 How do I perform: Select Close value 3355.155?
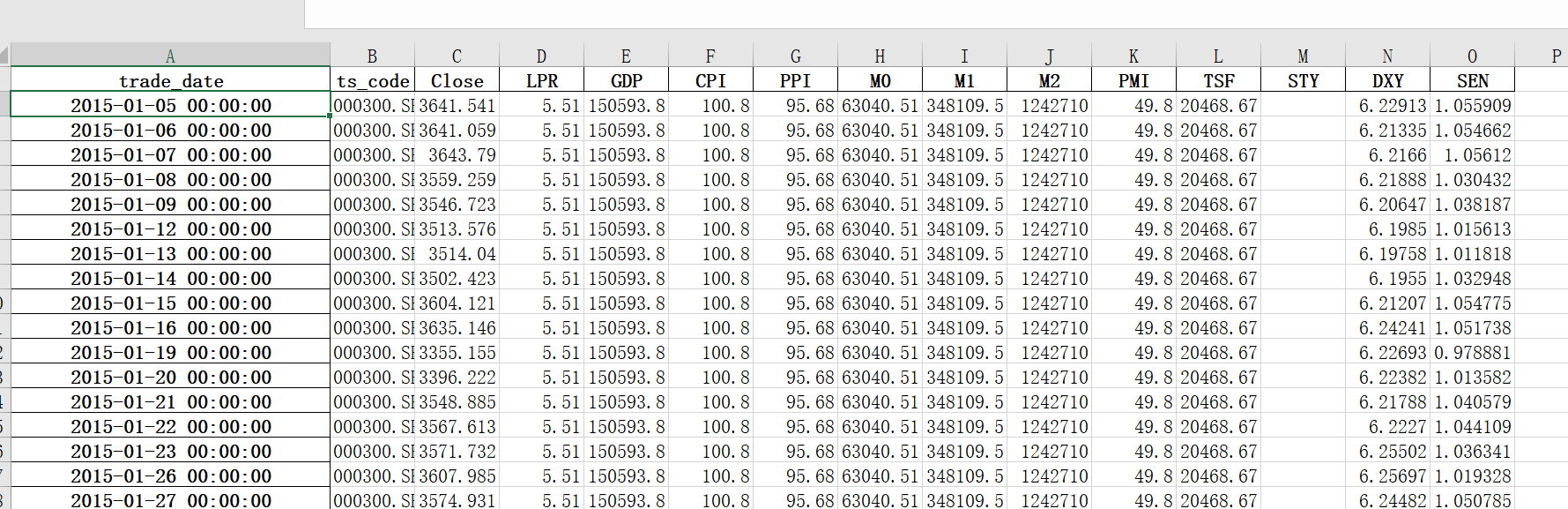coord(457,352)
